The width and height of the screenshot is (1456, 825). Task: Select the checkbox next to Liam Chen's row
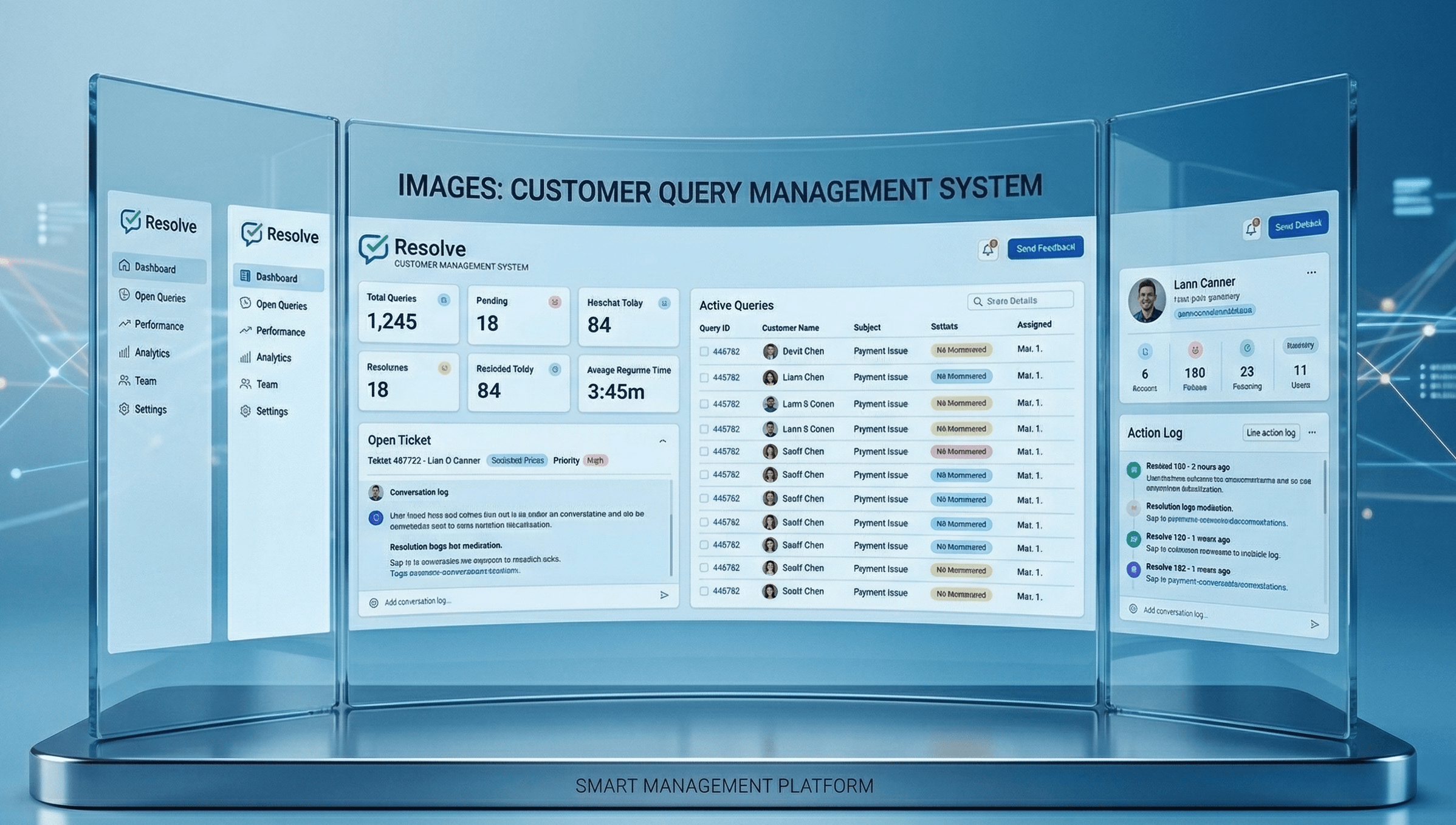(x=704, y=378)
